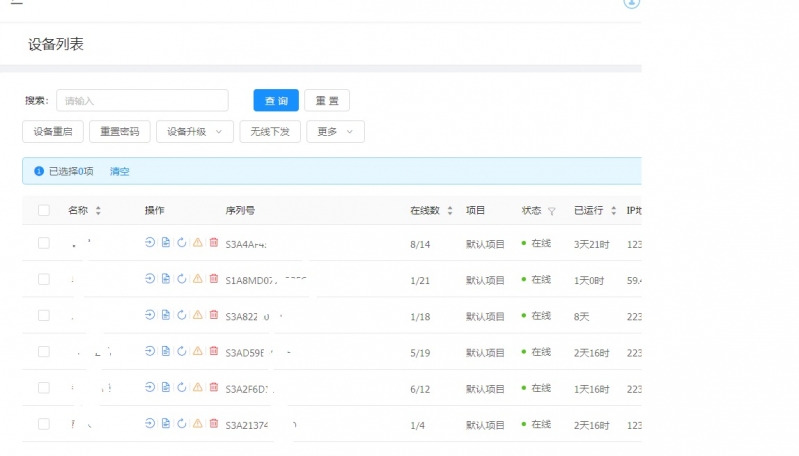Sort by 在线数 column arrows
Viewport: 799px width, 456px height.
pyautogui.click(x=450, y=210)
